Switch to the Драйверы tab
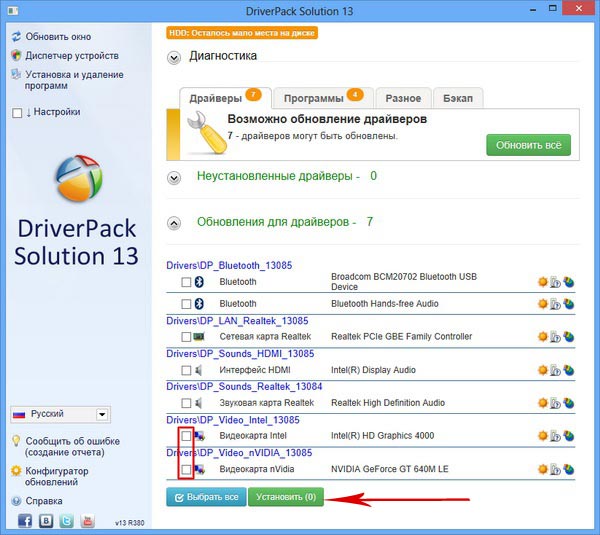Screen dimensions: 600x535 coord(225,98)
